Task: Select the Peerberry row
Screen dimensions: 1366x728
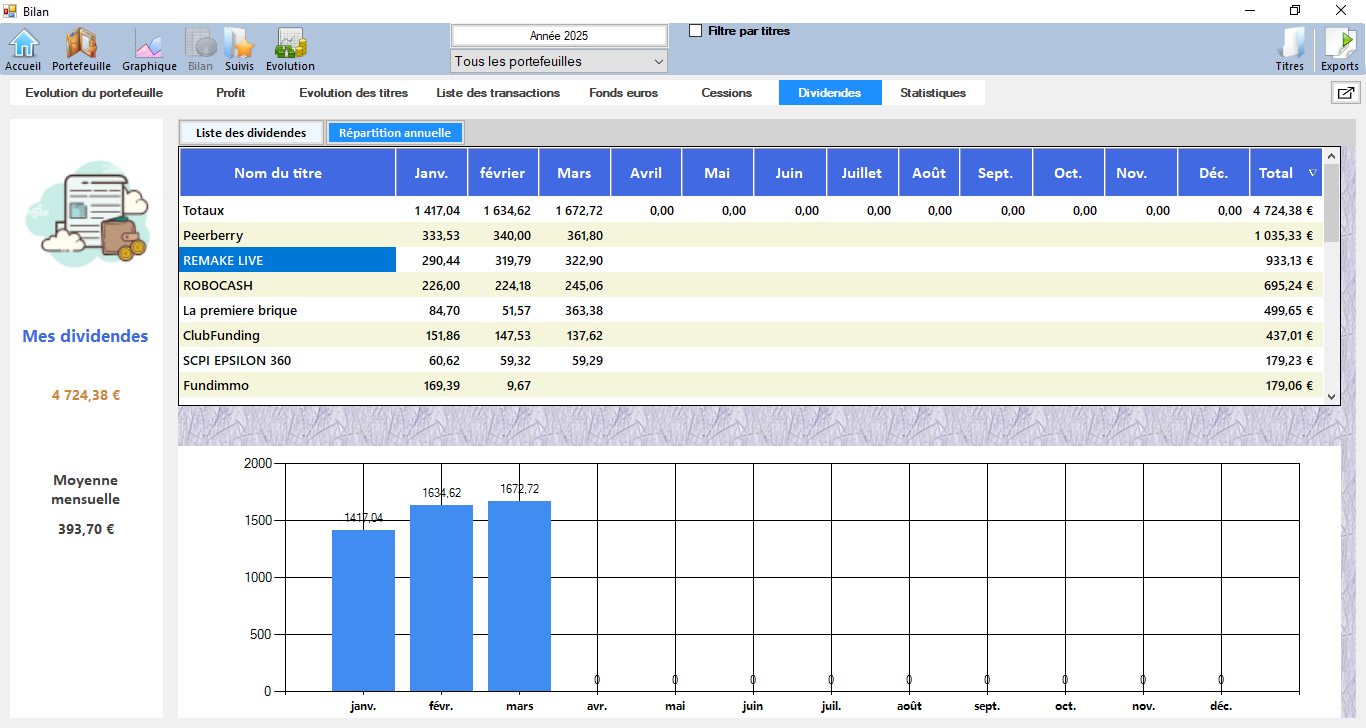Action: click(x=751, y=235)
